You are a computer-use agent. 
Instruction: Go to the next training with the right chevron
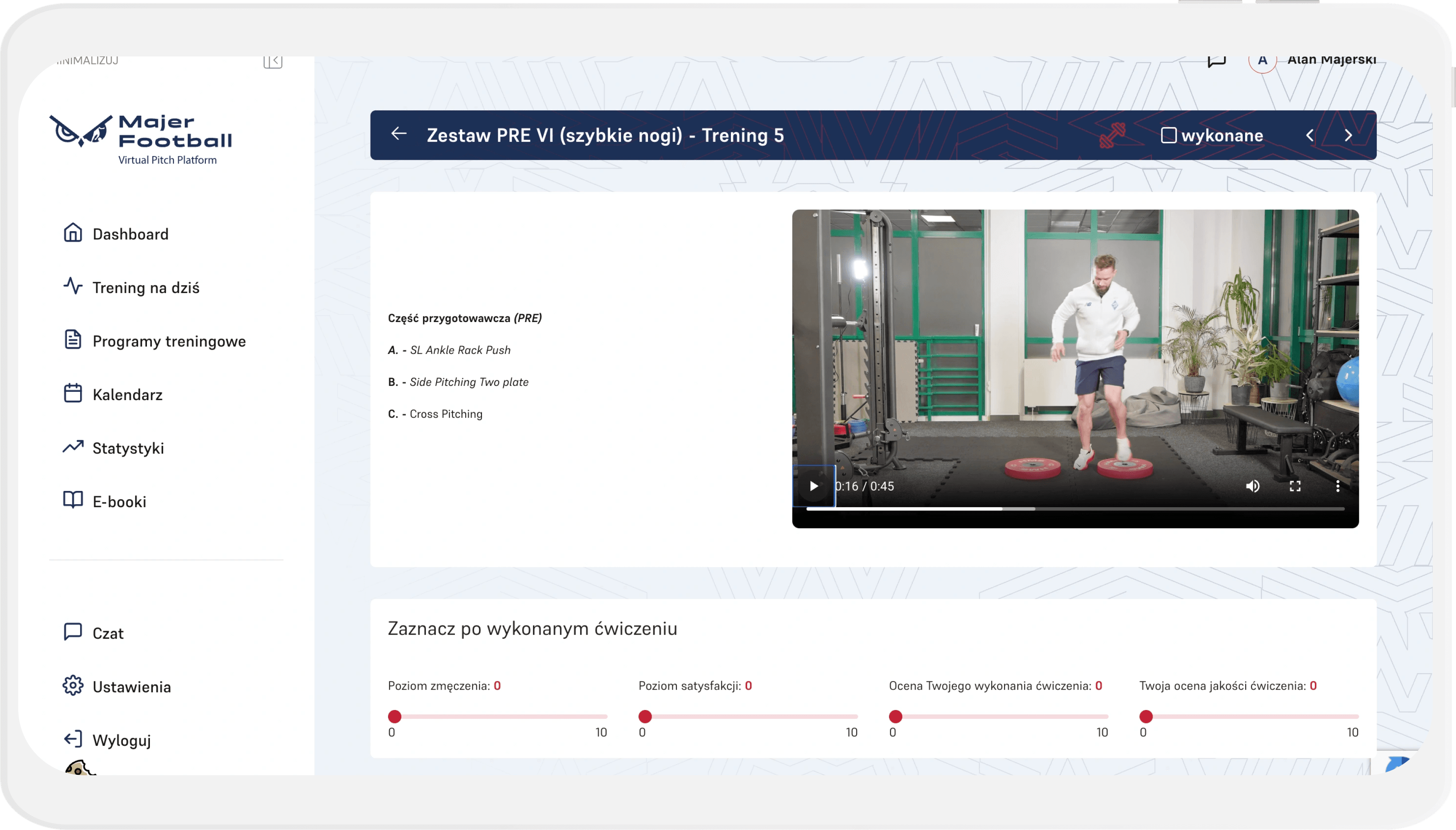coord(1348,136)
